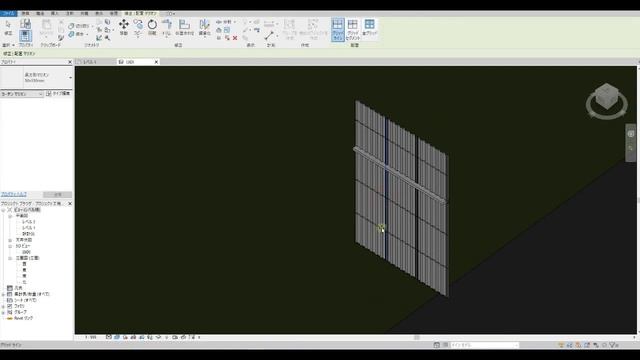Screen dimensions: 640x360
Task: Open the 選択 panel dropdown
Action: (8, 45)
